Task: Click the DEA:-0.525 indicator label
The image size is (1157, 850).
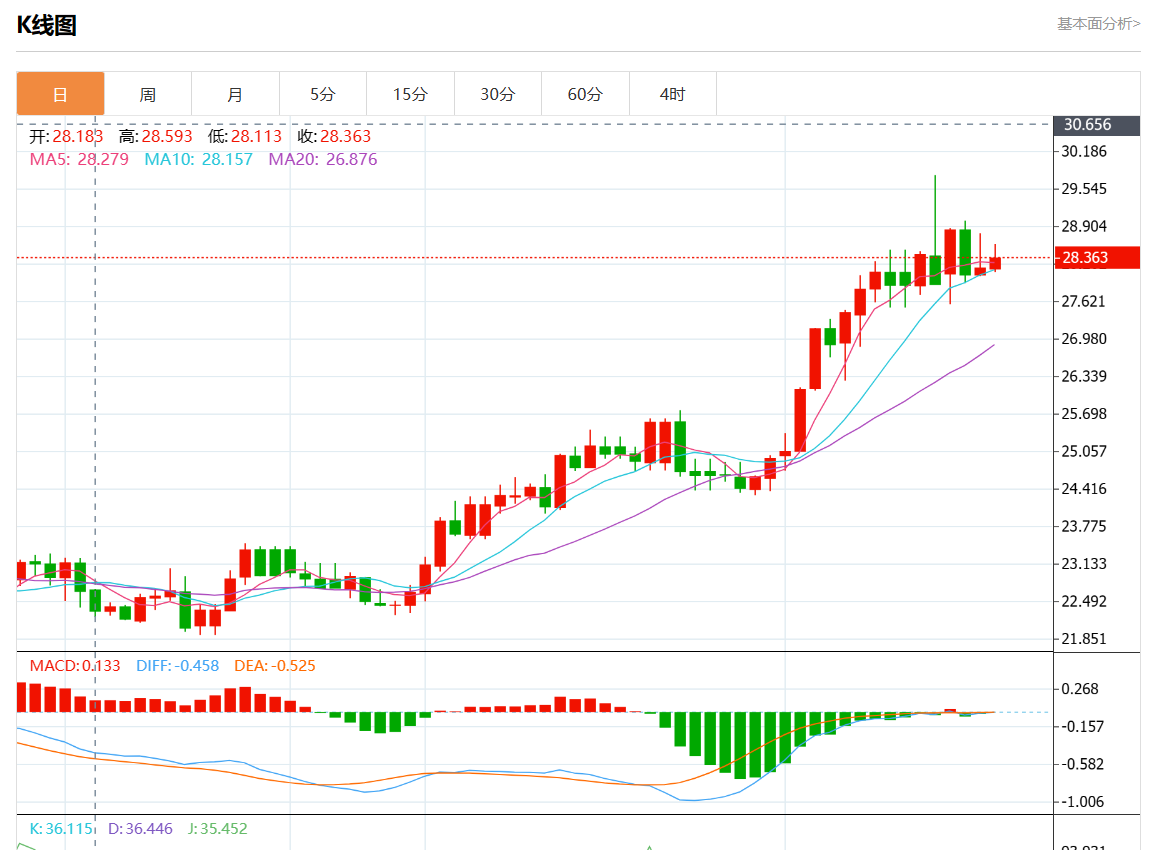Action: pos(274,666)
